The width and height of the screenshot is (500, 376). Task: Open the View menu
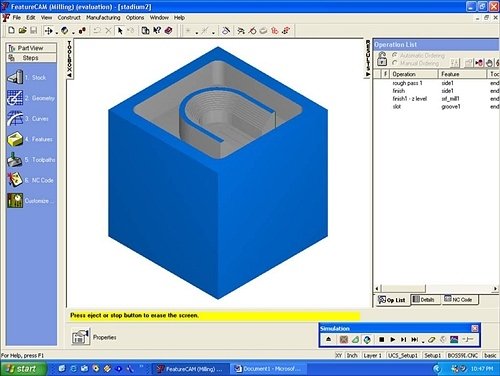[46, 17]
